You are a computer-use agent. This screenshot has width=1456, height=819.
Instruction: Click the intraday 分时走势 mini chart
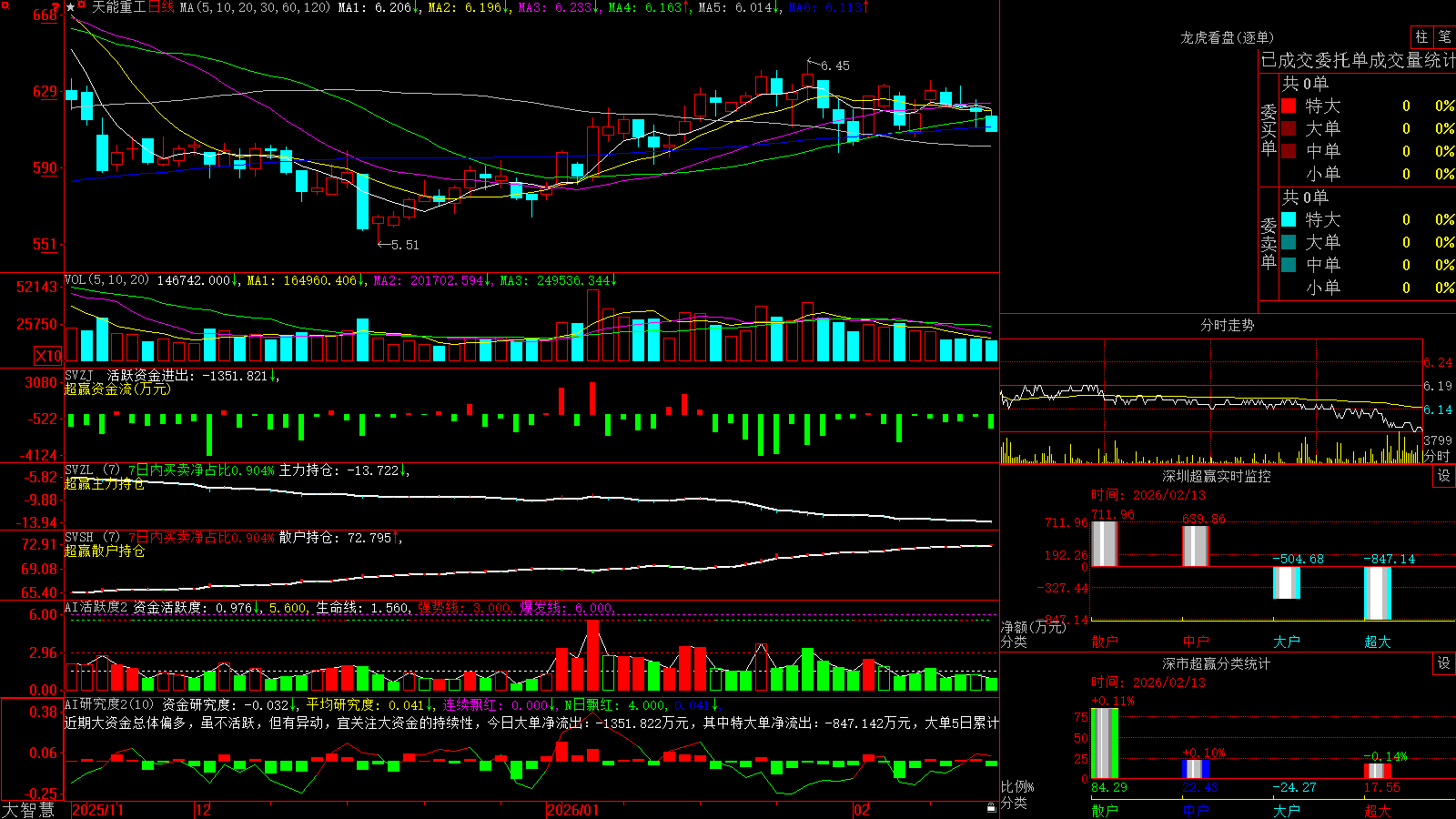[1211, 402]
